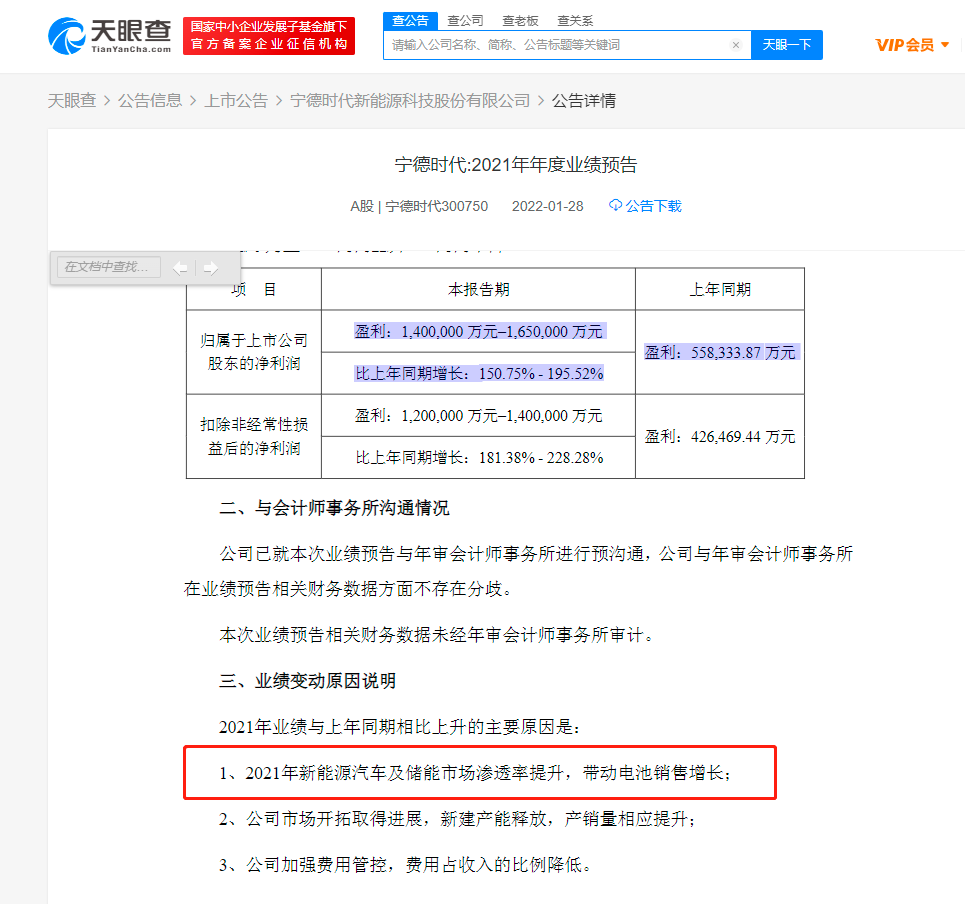
Task: Open 宁德时代新能源科技股份有限公司 breadcrumb link
Action: (410, 100)
